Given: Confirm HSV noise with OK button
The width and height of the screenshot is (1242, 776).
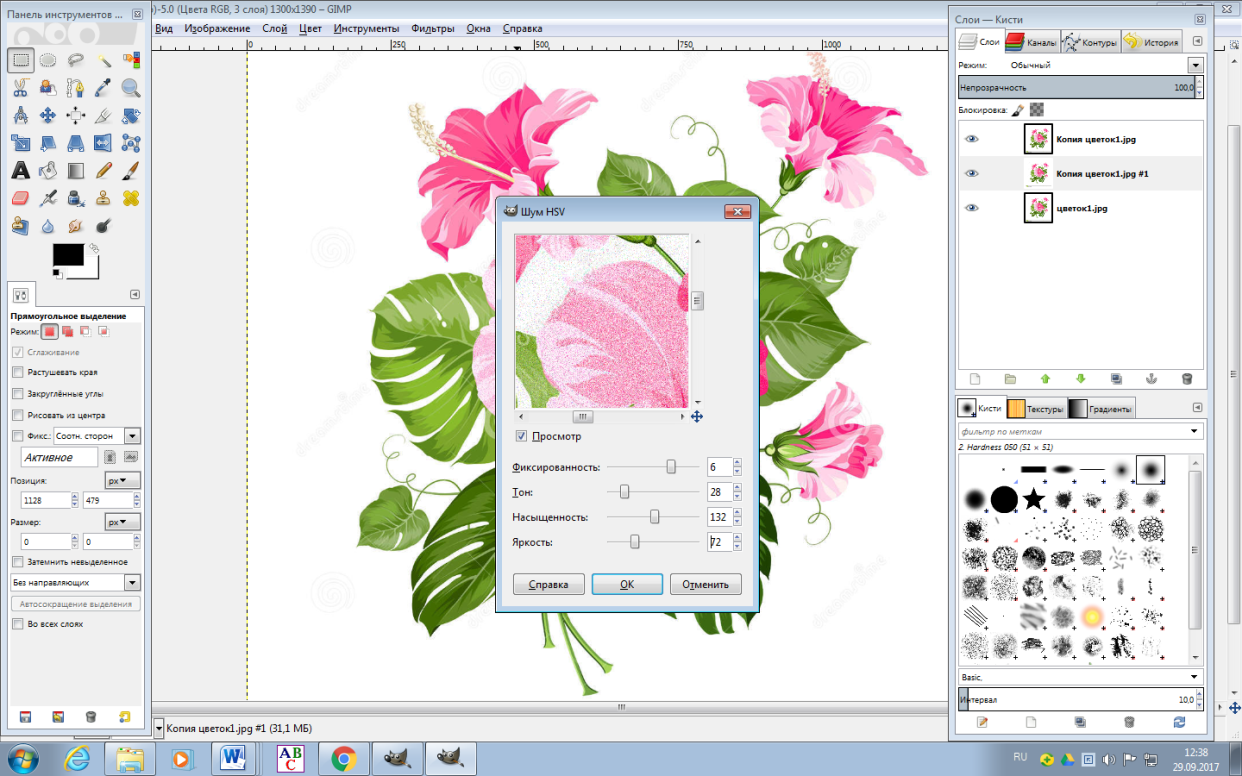Looking at the screenshot, I should click(x=627, y=584).
